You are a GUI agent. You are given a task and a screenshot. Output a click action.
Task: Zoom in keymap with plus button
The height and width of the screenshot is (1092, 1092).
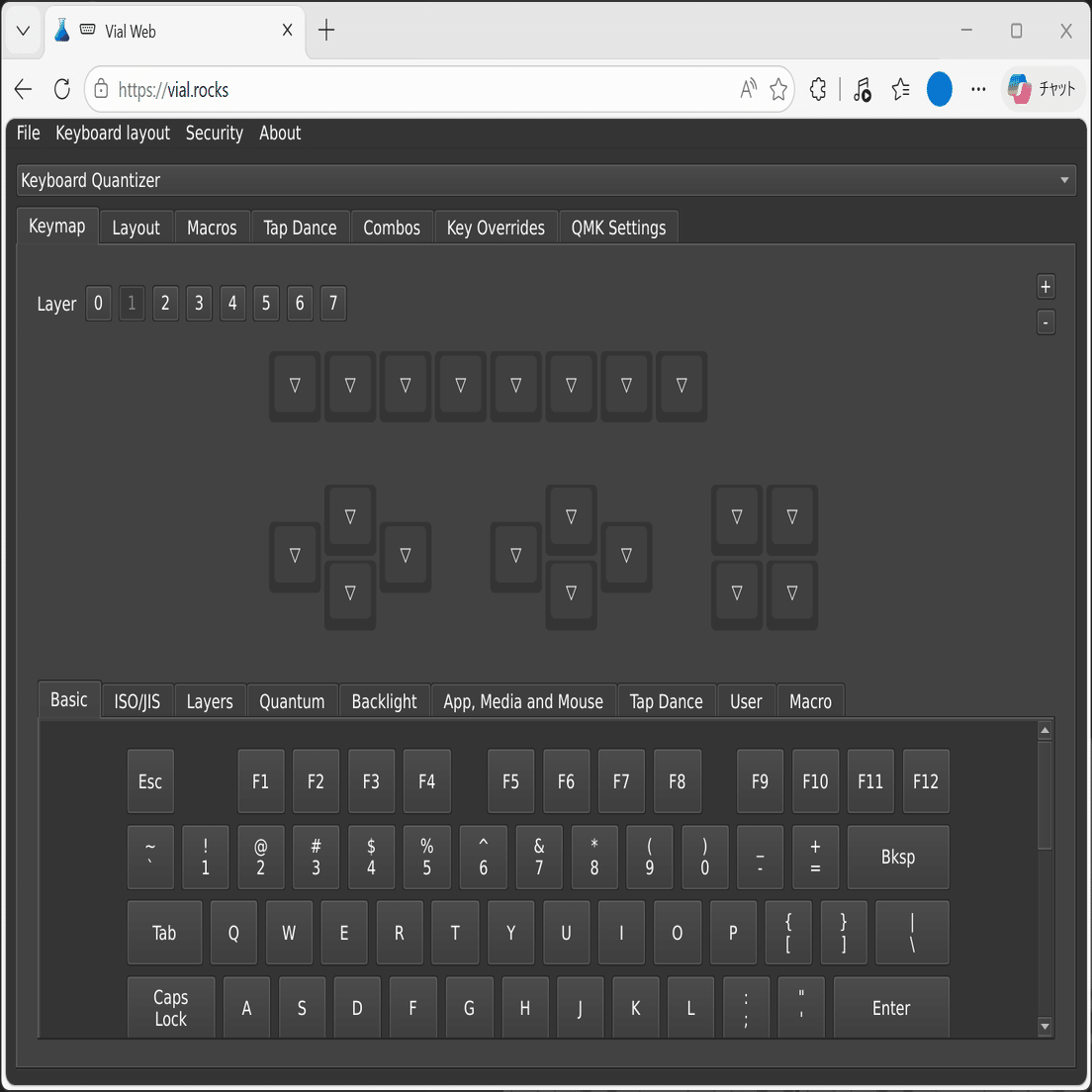(x=1046, y=287)
